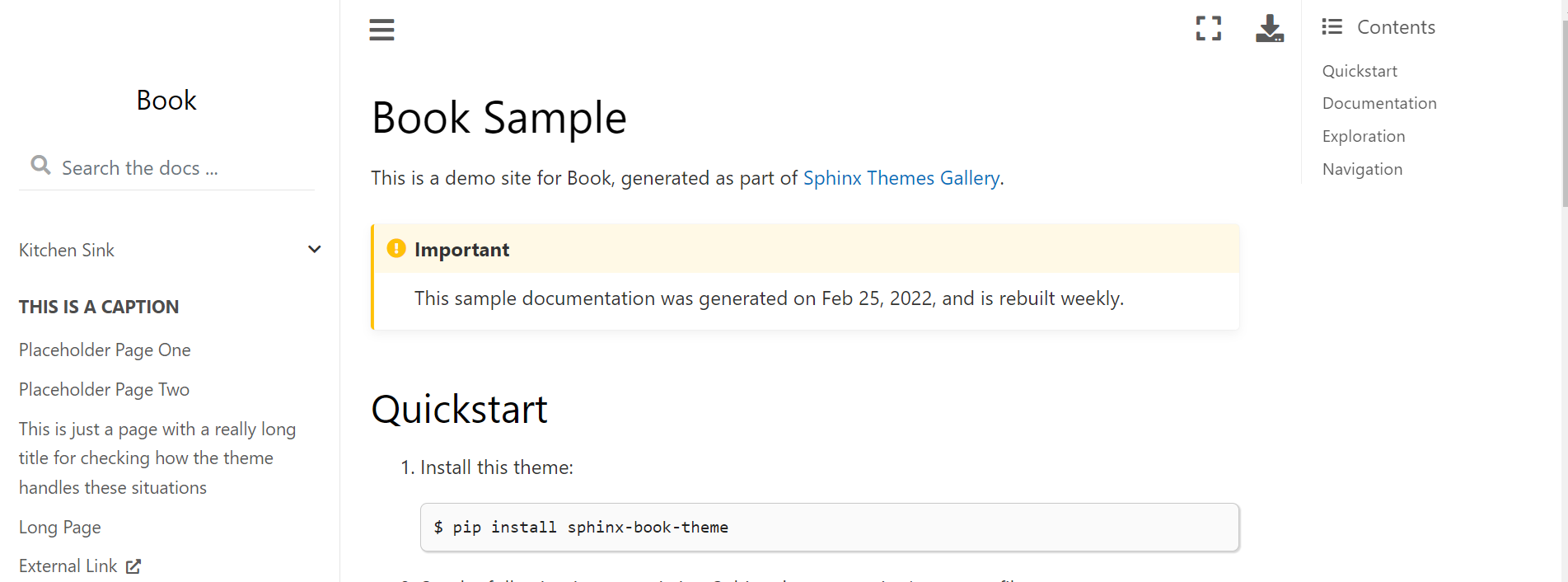Type in the Search the docs field
The image size is (1568, 582).
pos(181,168)
